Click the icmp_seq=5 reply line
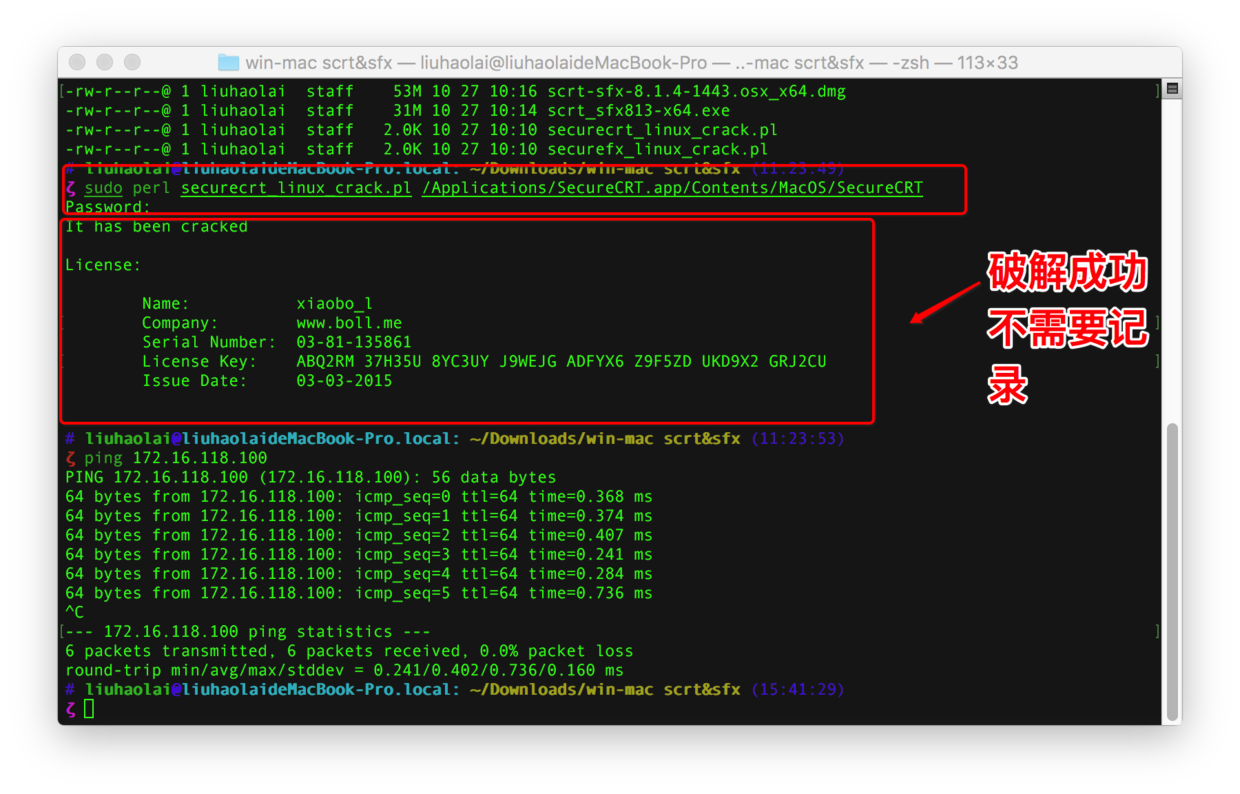This screenshot has width=1240, height=794. click(x=359, y=593)
